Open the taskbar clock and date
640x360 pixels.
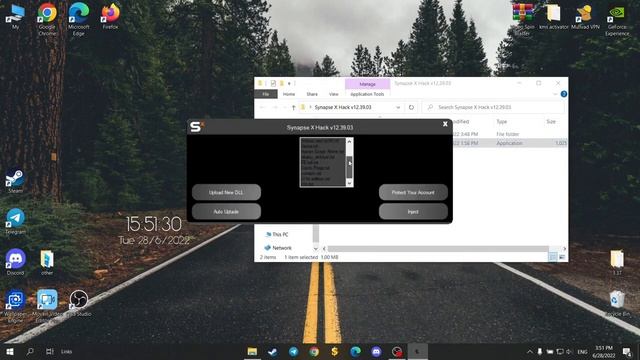pyautogui.click(x=604, y=351)
